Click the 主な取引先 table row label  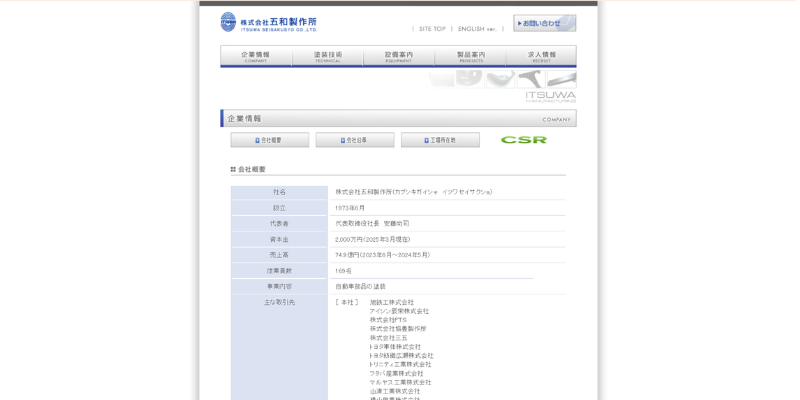[279, 302]
